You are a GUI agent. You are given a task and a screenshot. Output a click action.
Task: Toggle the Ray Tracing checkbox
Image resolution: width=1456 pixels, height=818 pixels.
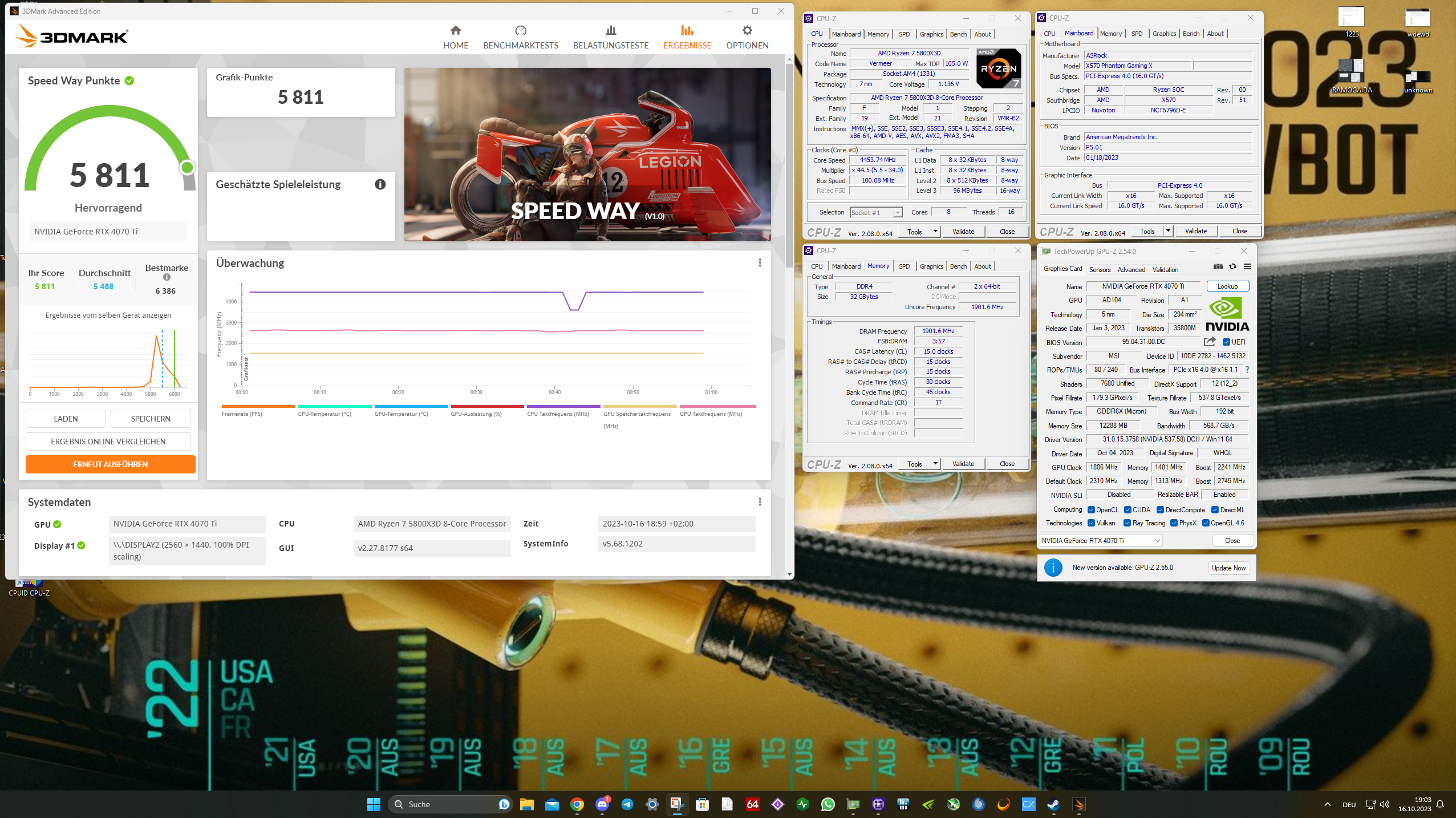coord(1127,523)
